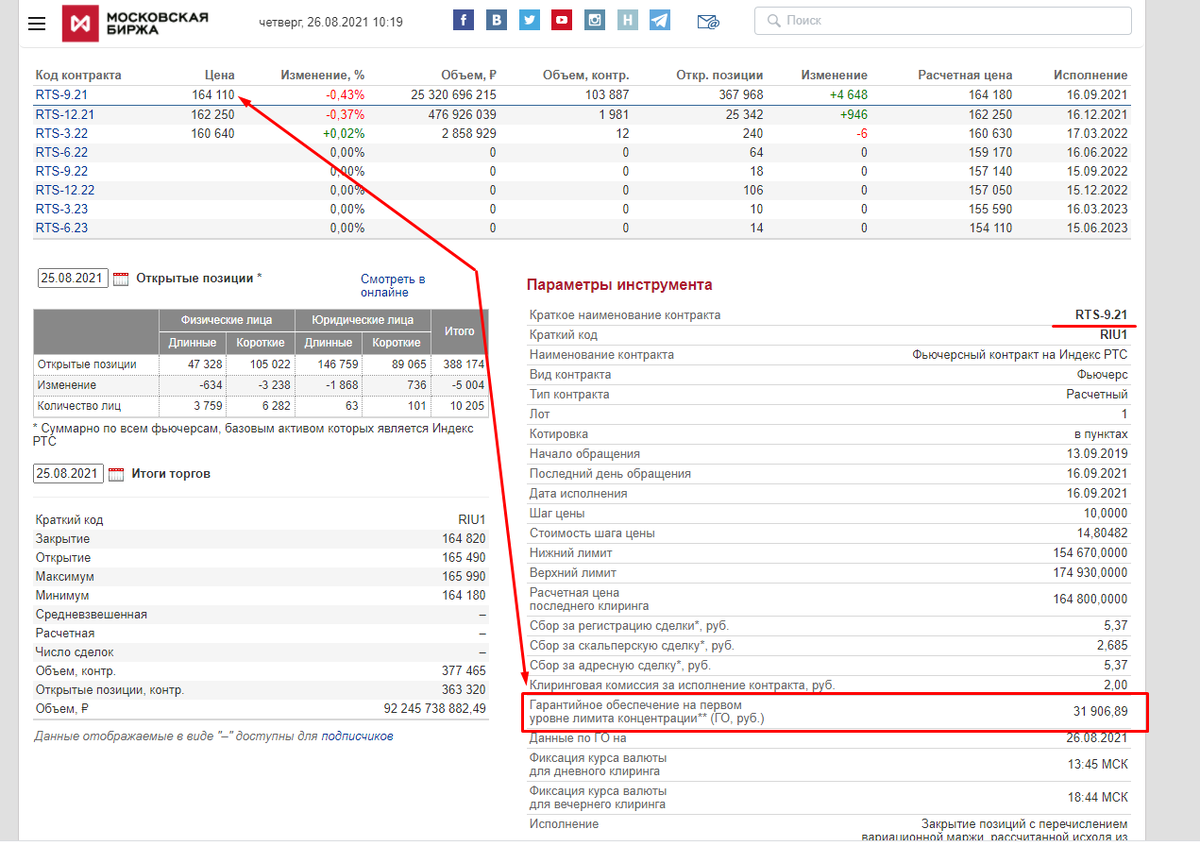Open calendar icon beside Итоги торгов date
This screenshot has height=846, width=1200.
(117, 474)
